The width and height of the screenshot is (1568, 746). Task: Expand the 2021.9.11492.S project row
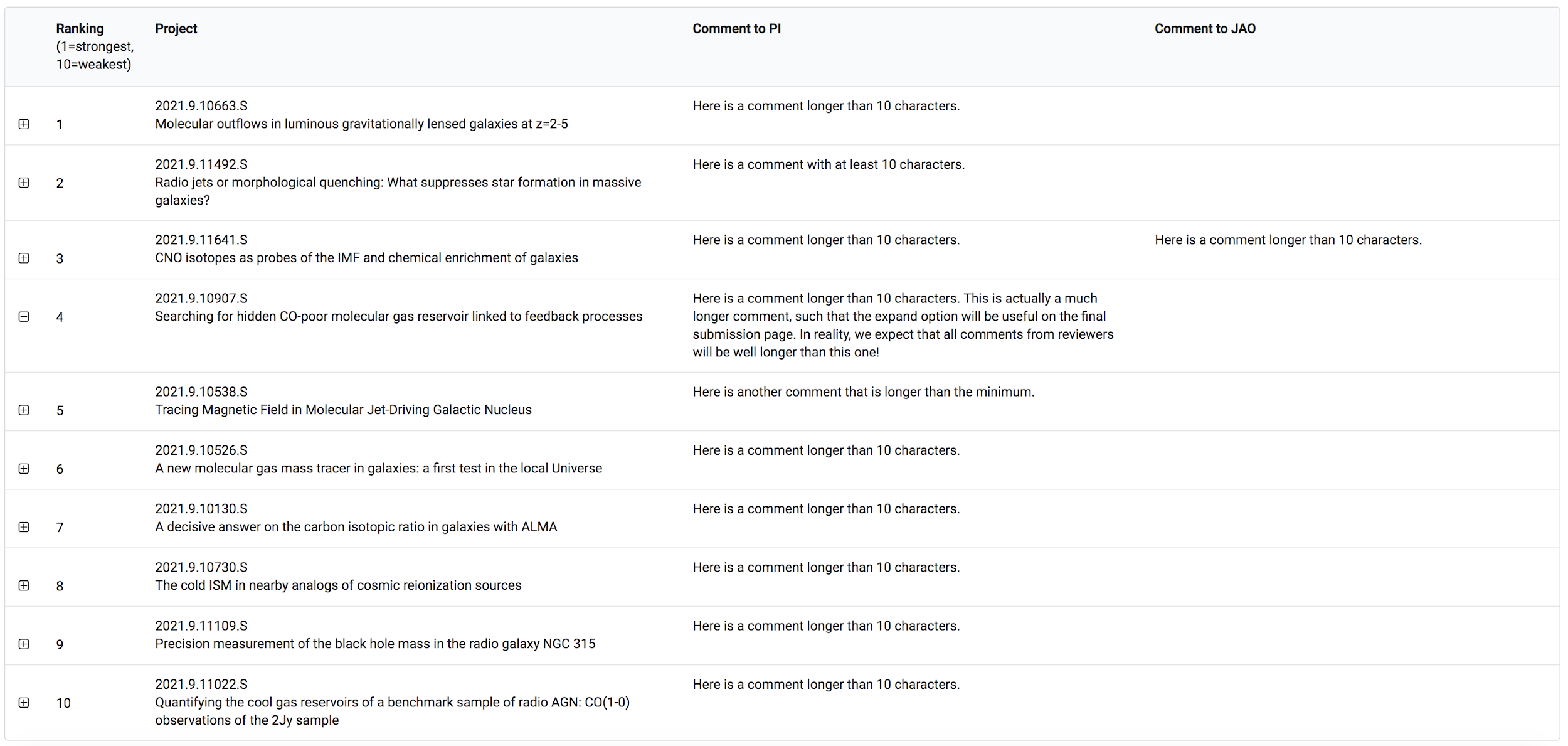pyautogui.click(x=24, y=183)
